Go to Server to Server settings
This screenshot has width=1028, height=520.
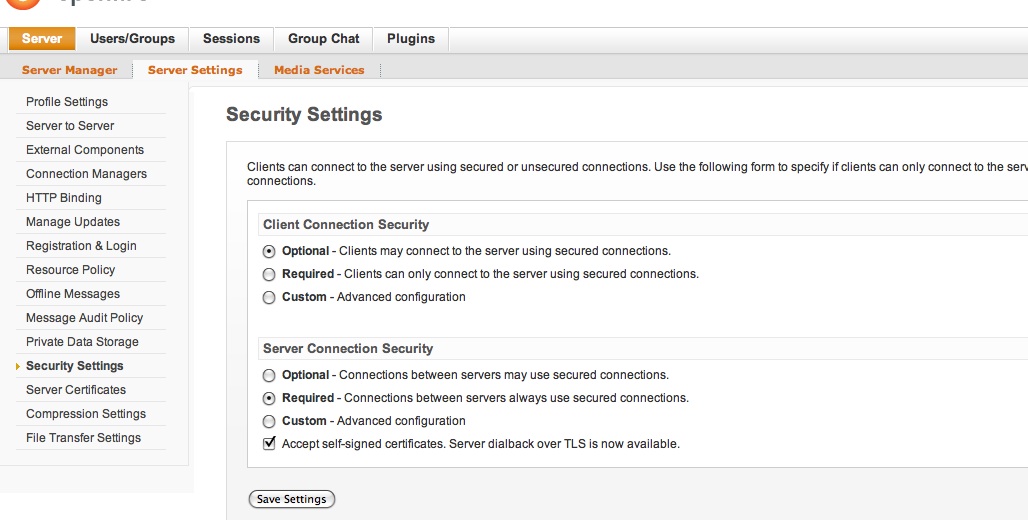70,126
